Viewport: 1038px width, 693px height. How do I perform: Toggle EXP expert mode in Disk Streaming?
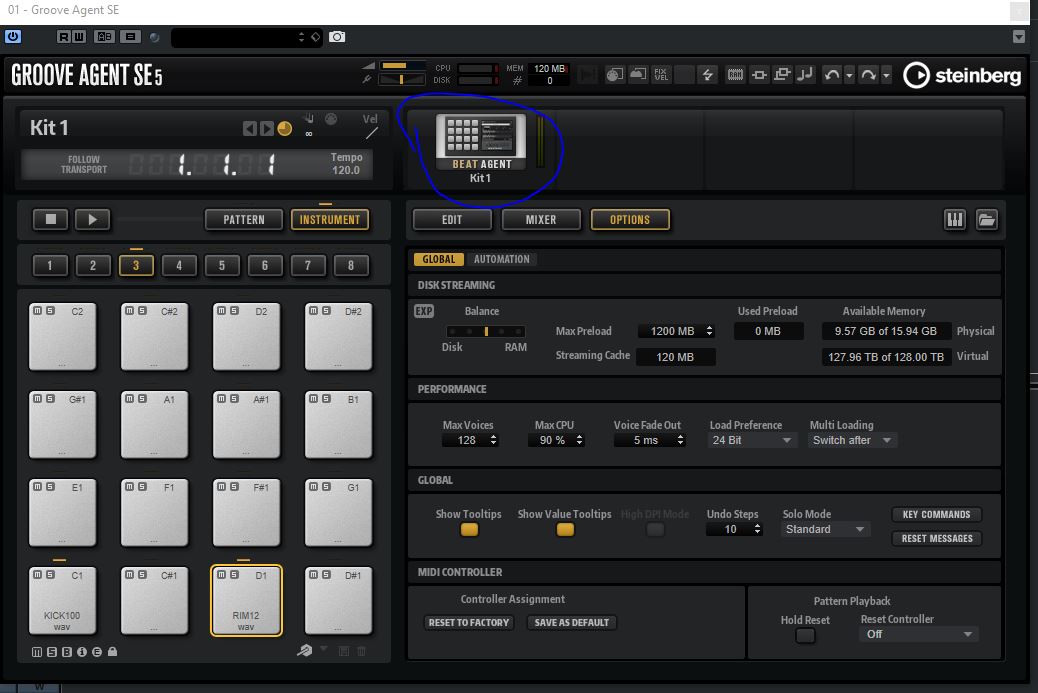(424, 311)
